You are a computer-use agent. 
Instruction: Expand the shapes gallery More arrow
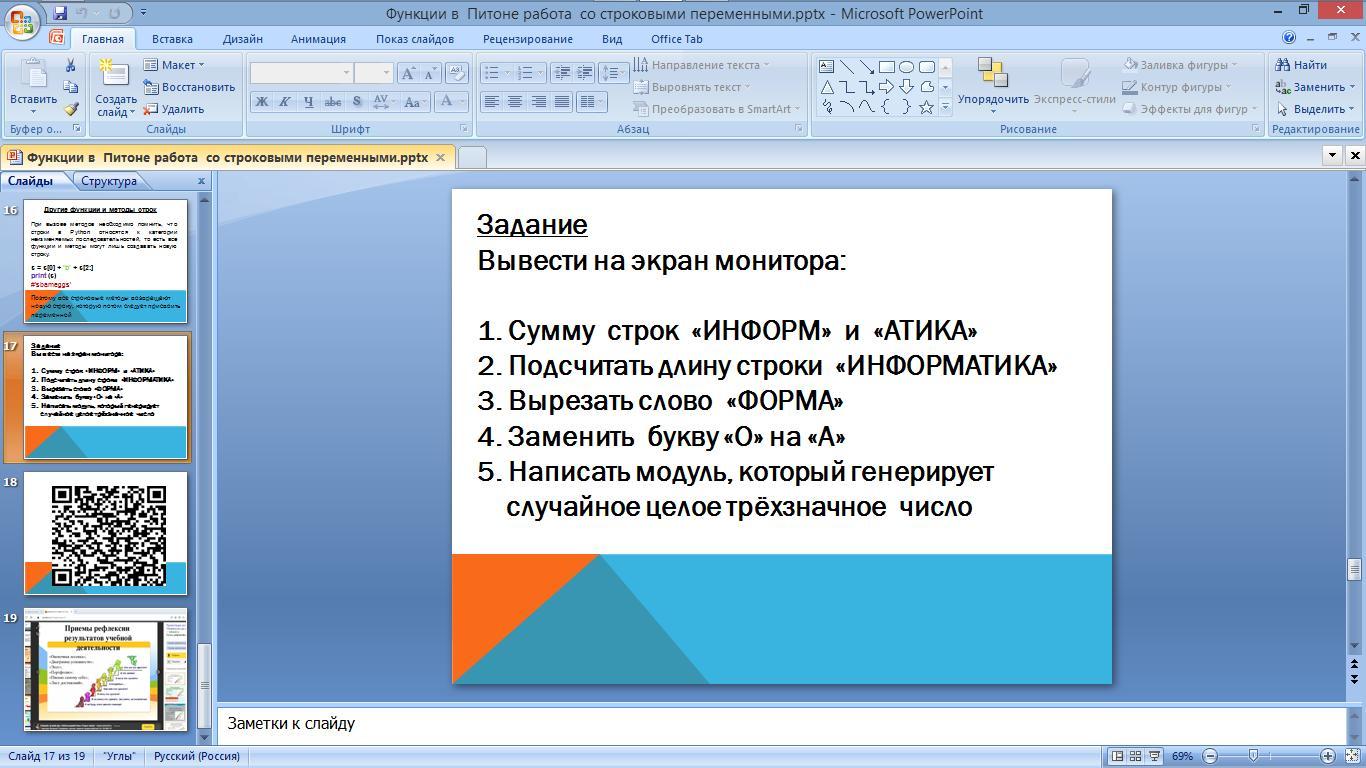945,107
